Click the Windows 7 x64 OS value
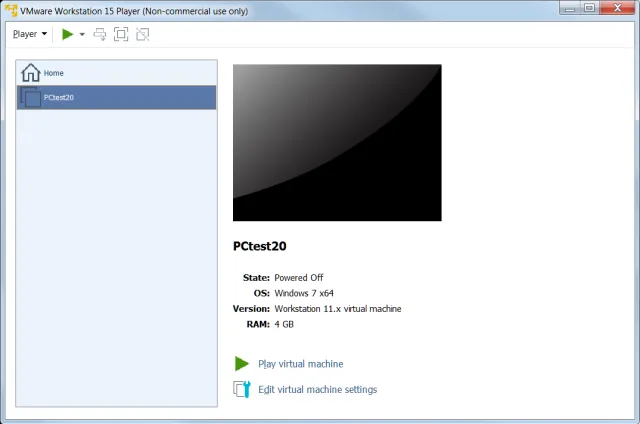 304,293
